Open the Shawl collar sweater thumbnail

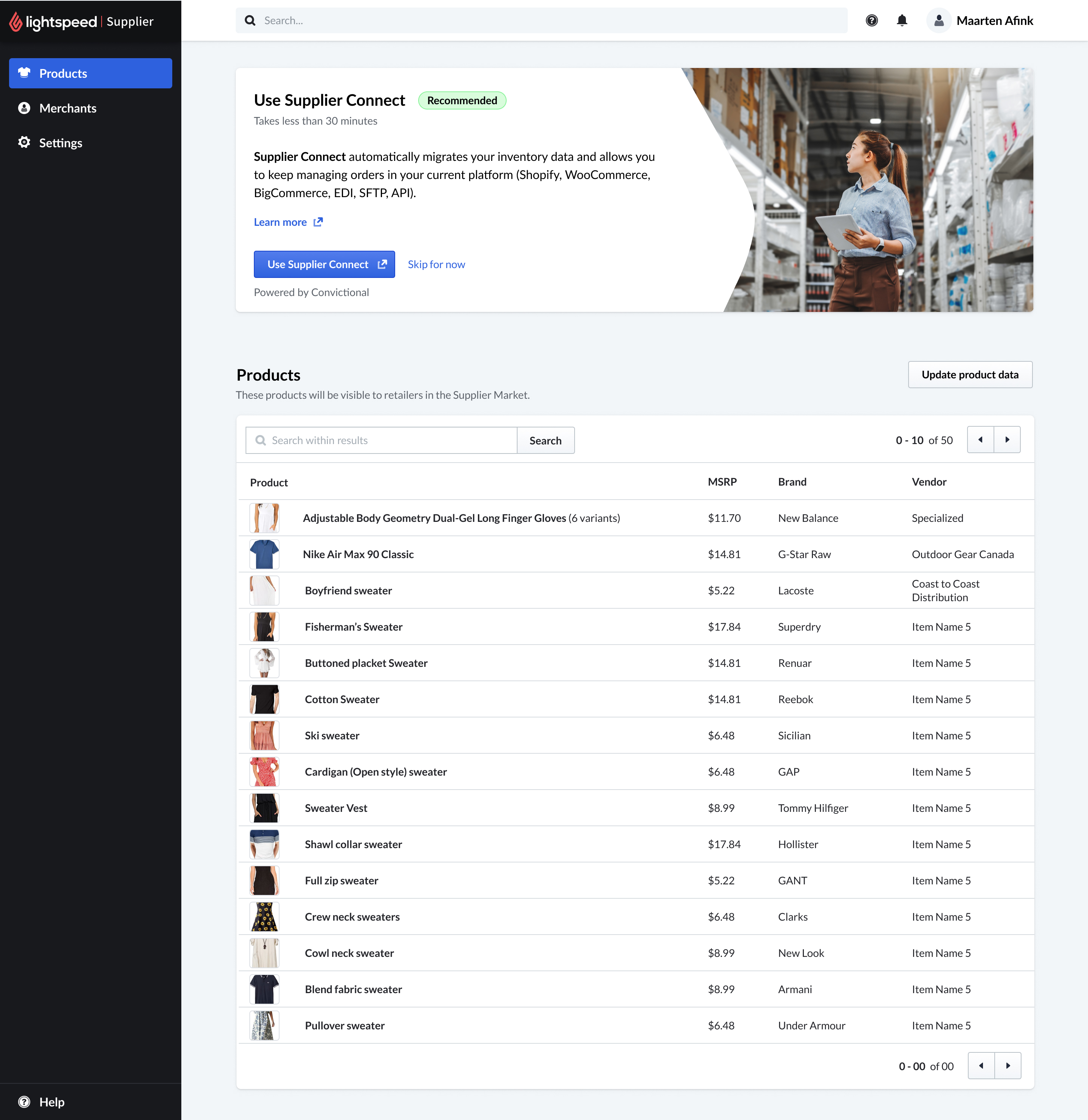[x=264, y=845]
